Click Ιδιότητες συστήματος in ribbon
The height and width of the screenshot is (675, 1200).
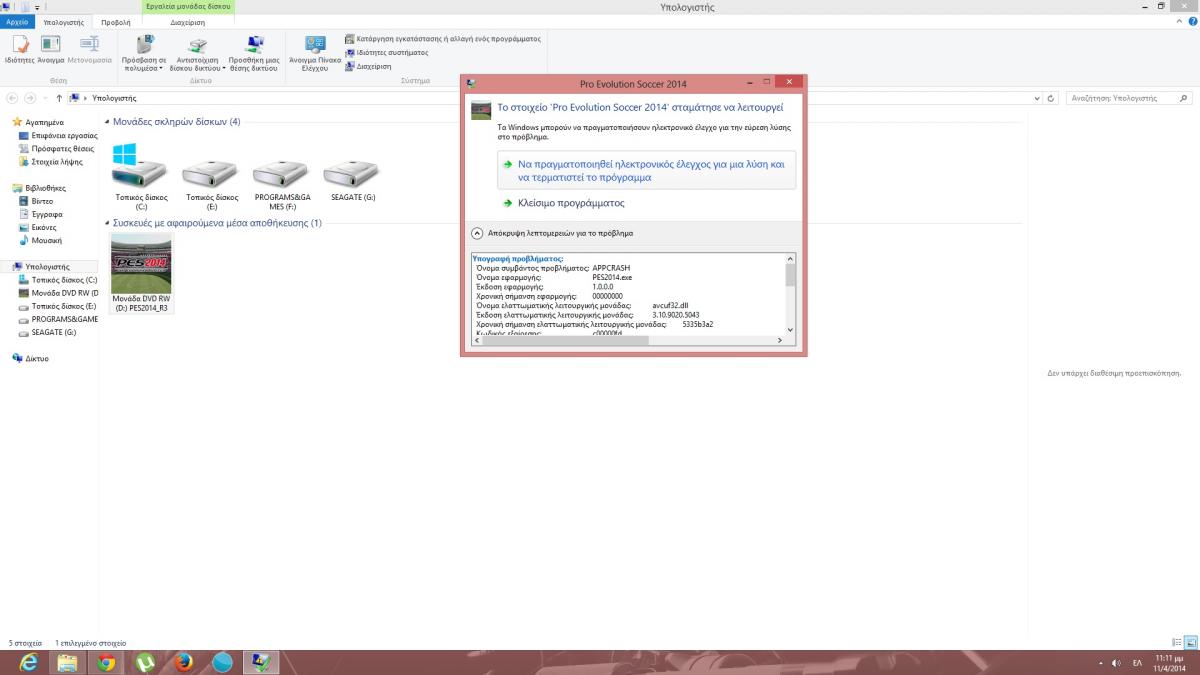pyautogui.click(x=386, y=52)
